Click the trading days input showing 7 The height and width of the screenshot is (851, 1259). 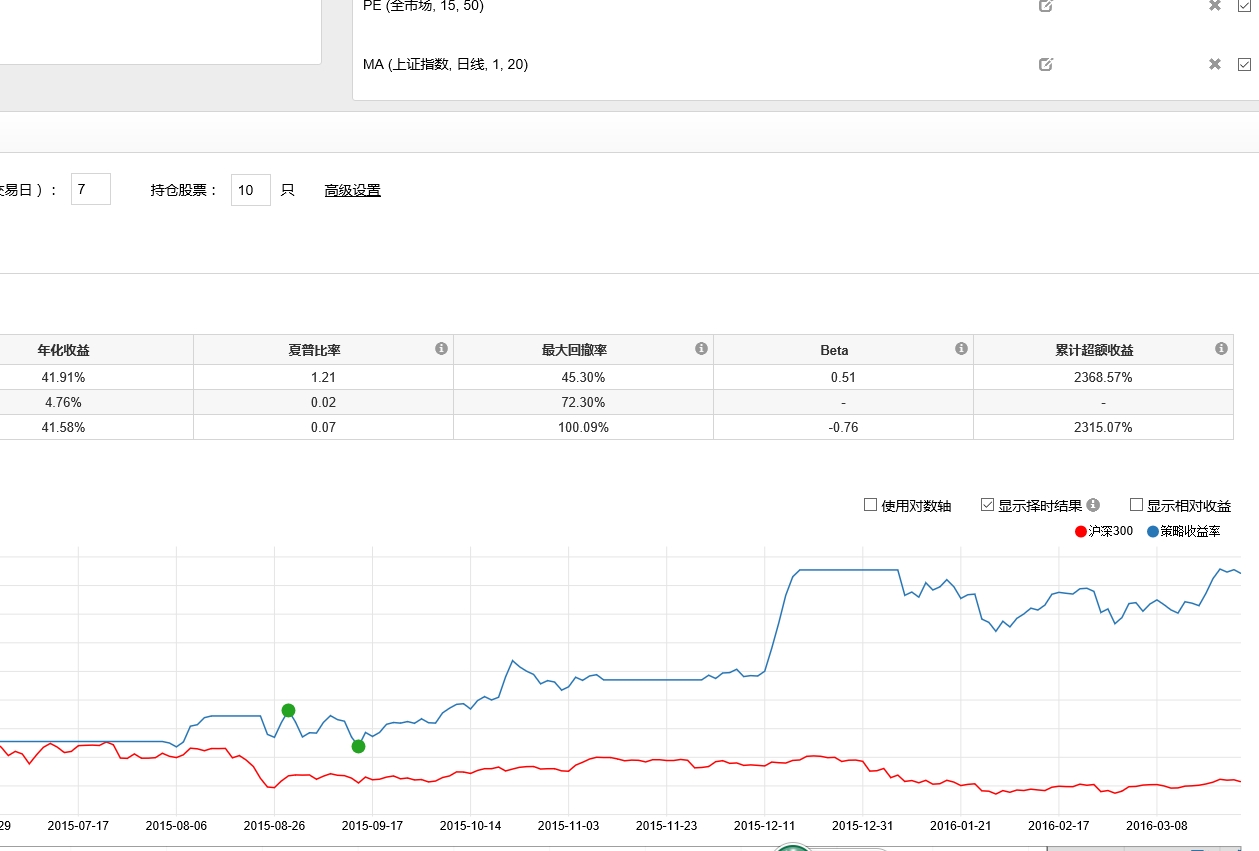90,189
